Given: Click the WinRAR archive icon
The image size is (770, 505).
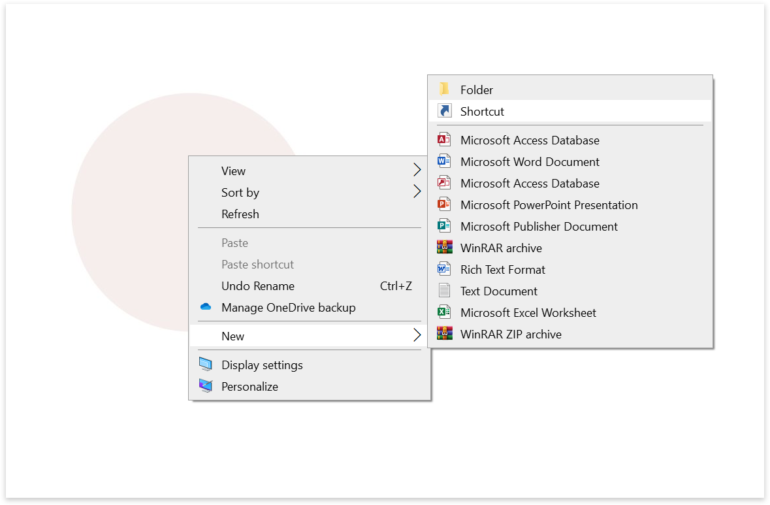Looking at the screenshot, I should pyautogui.click(x=444, y=248).
